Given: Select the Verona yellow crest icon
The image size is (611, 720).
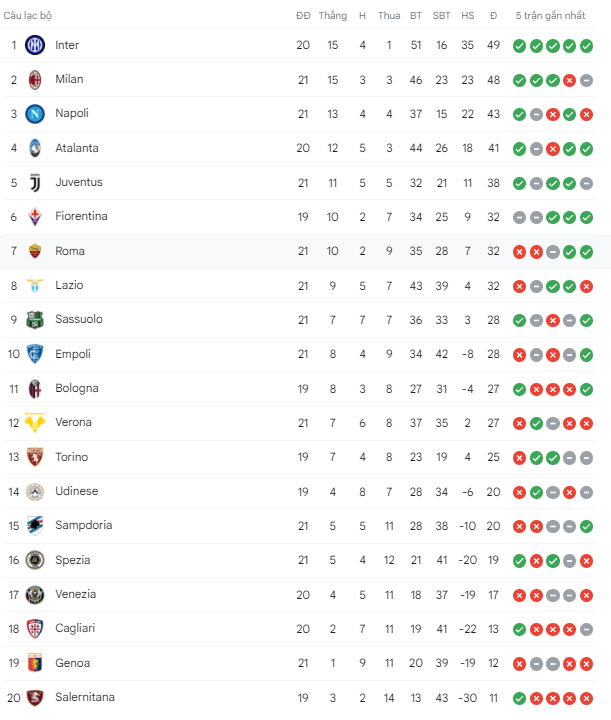Looking at the screenshot, I should click(35, 423).
